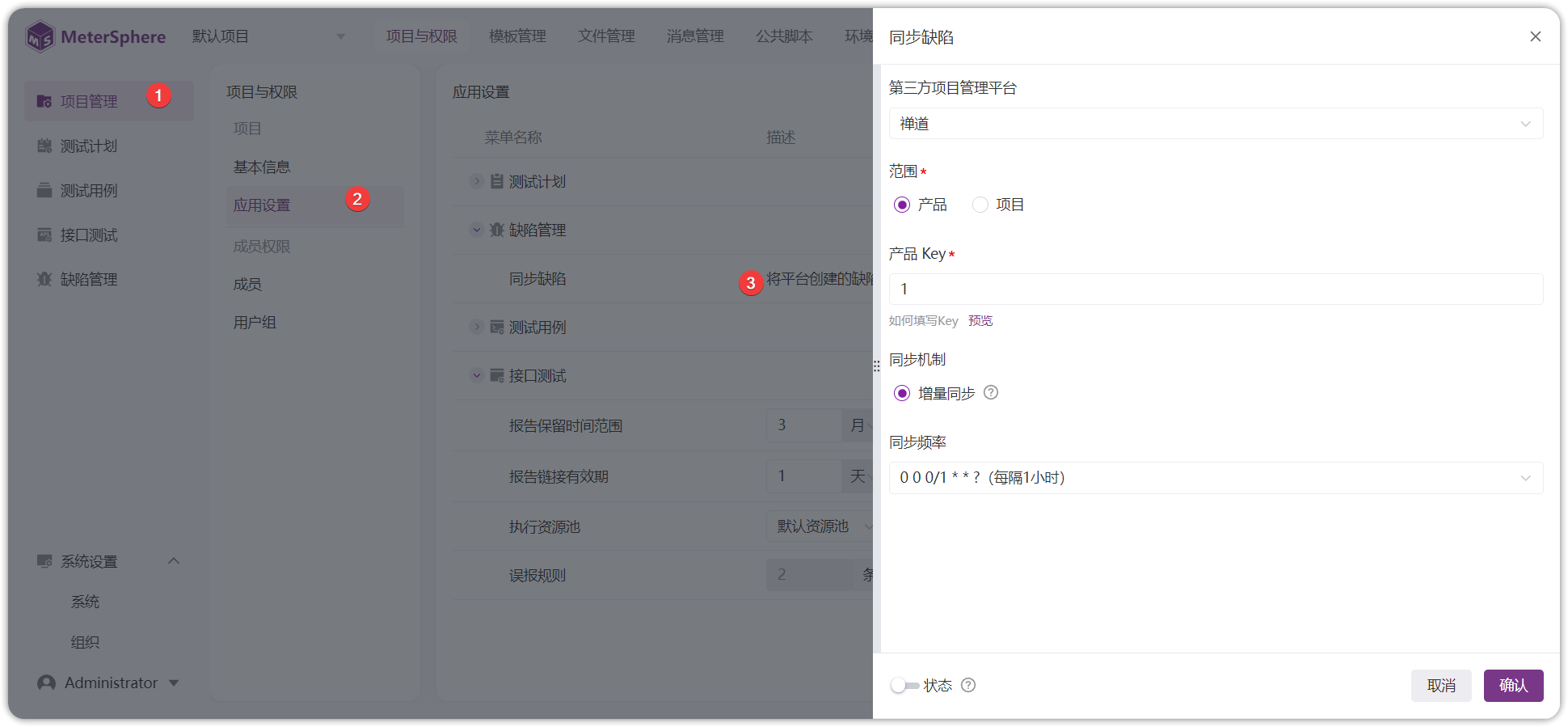Collapse 接口测试 row in table
This screenshot has width=1568, height=727.
[x=477, y=375]
